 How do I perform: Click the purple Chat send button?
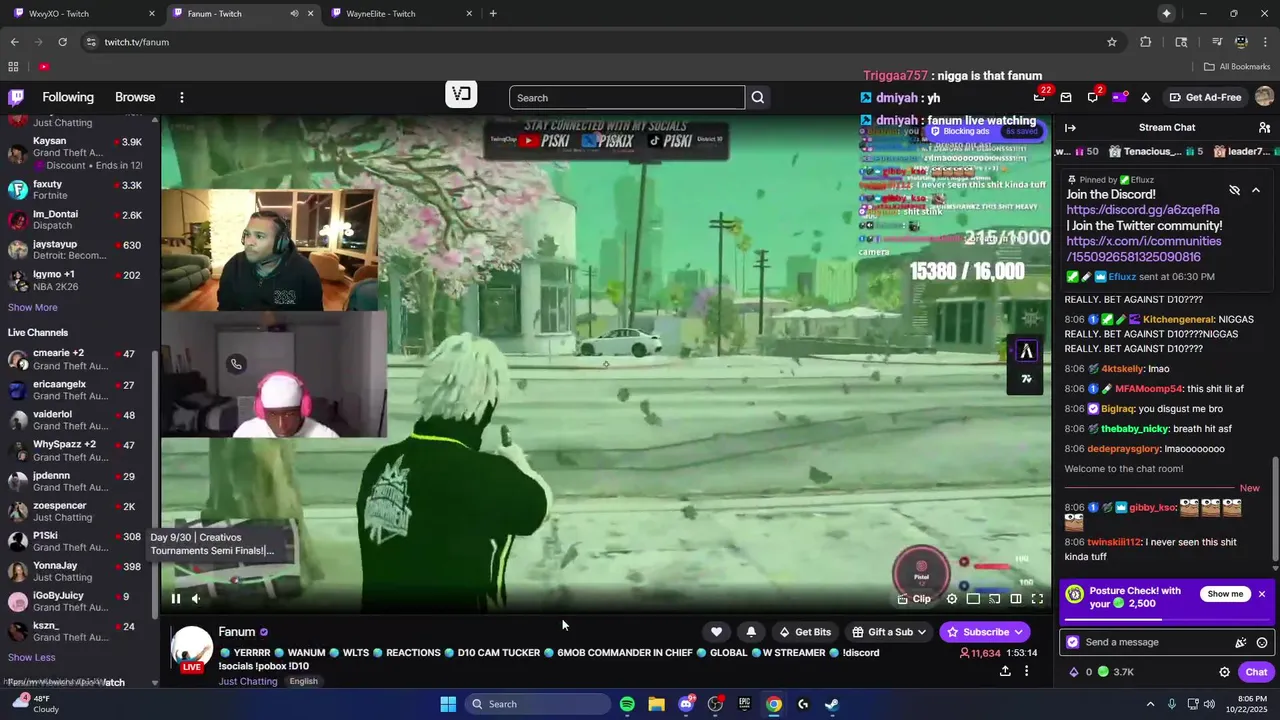click(1256, 672)
